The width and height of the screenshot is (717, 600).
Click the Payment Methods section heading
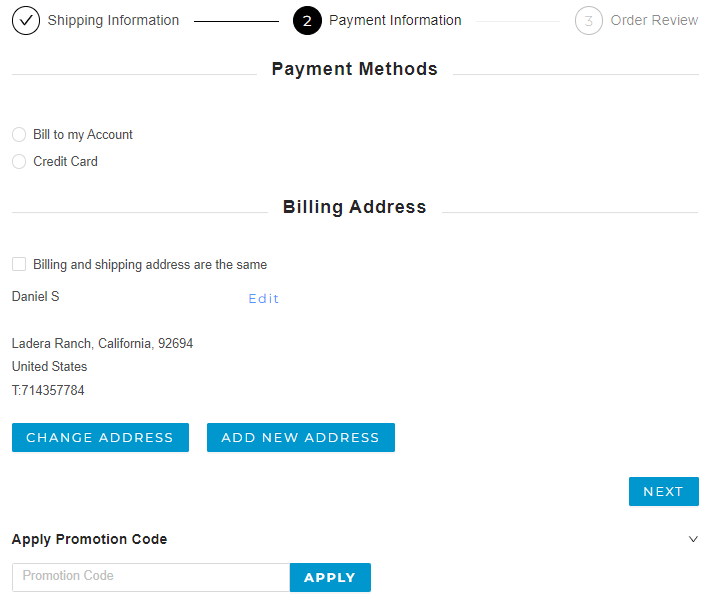(x=354, y=70)
